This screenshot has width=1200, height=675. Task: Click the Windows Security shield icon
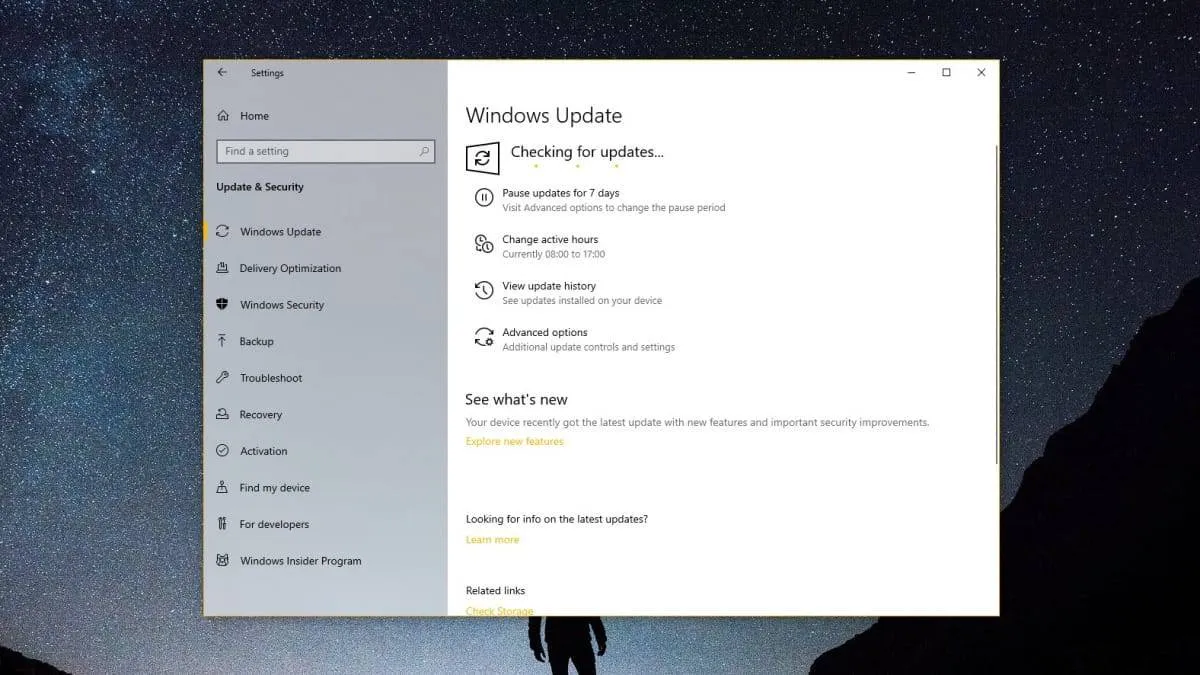click(x=224, y=305)
